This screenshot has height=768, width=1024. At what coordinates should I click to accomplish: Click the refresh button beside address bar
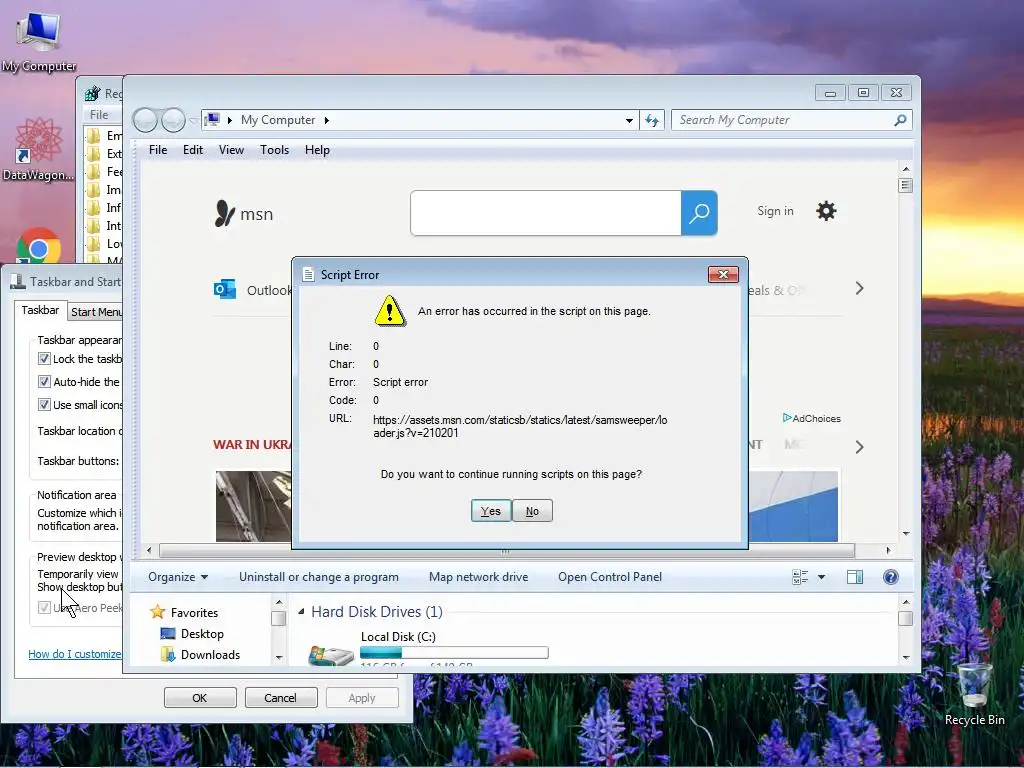pyautogui.click(x=652, y=120)
